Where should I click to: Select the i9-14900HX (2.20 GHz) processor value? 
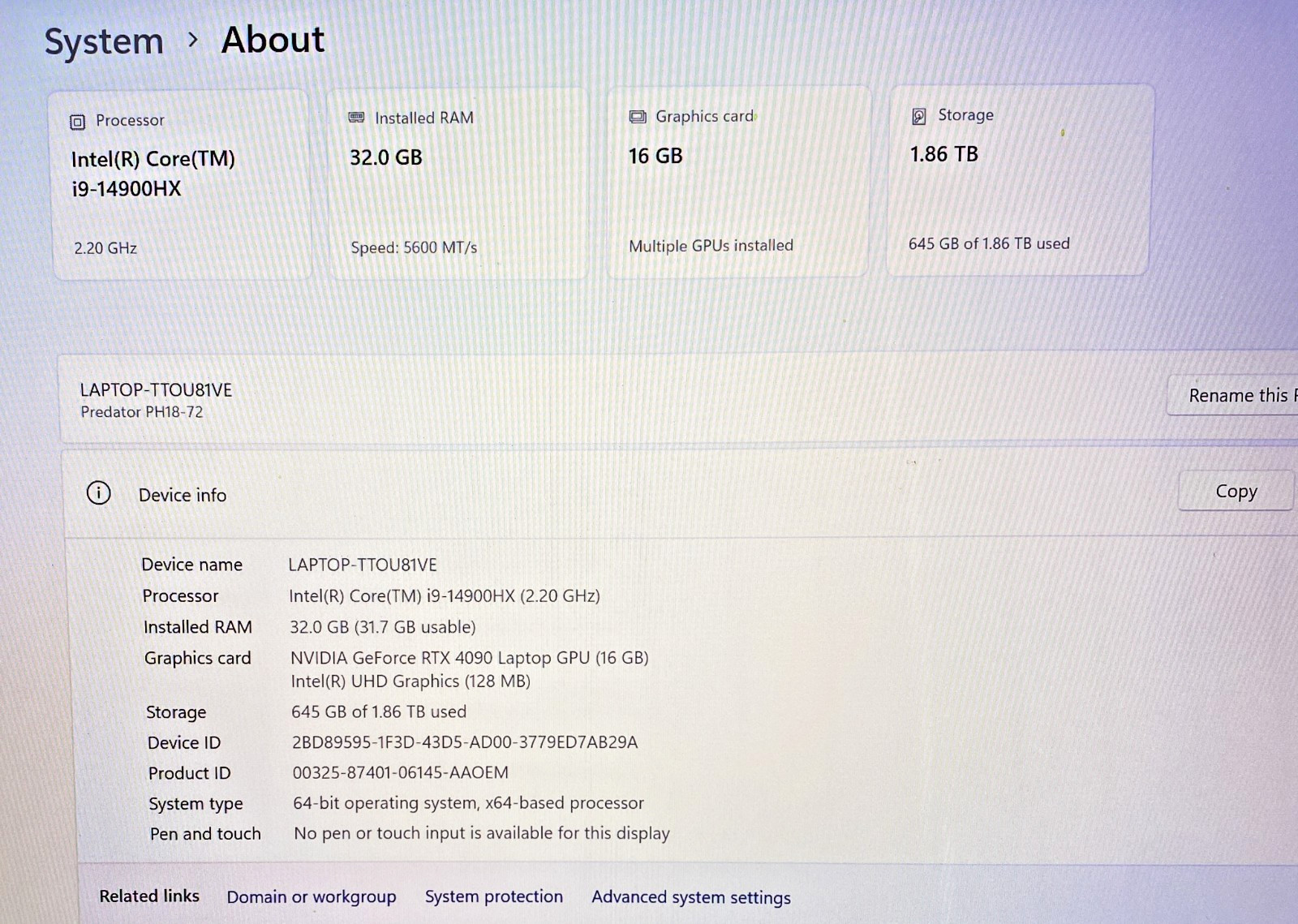coord(445,596)
